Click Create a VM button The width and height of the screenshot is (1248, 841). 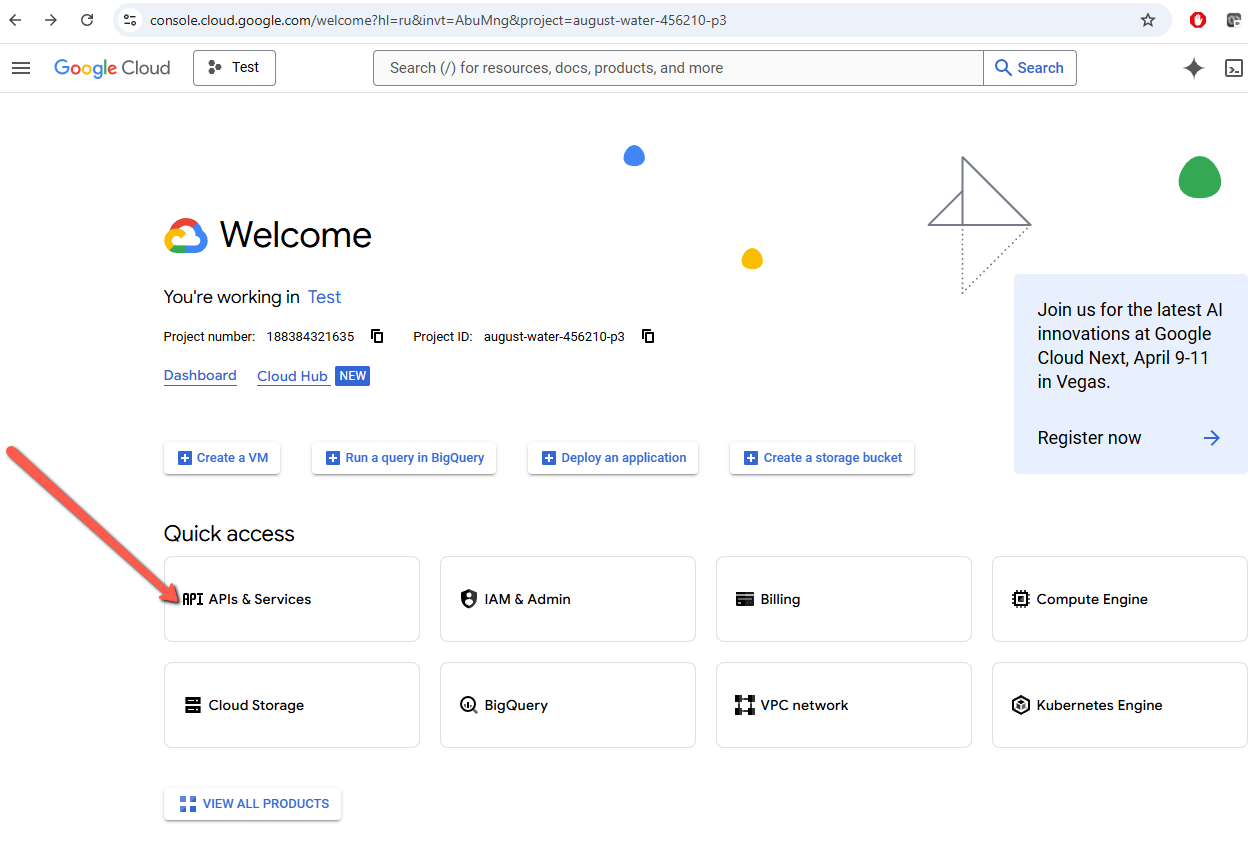coord(223,458)
